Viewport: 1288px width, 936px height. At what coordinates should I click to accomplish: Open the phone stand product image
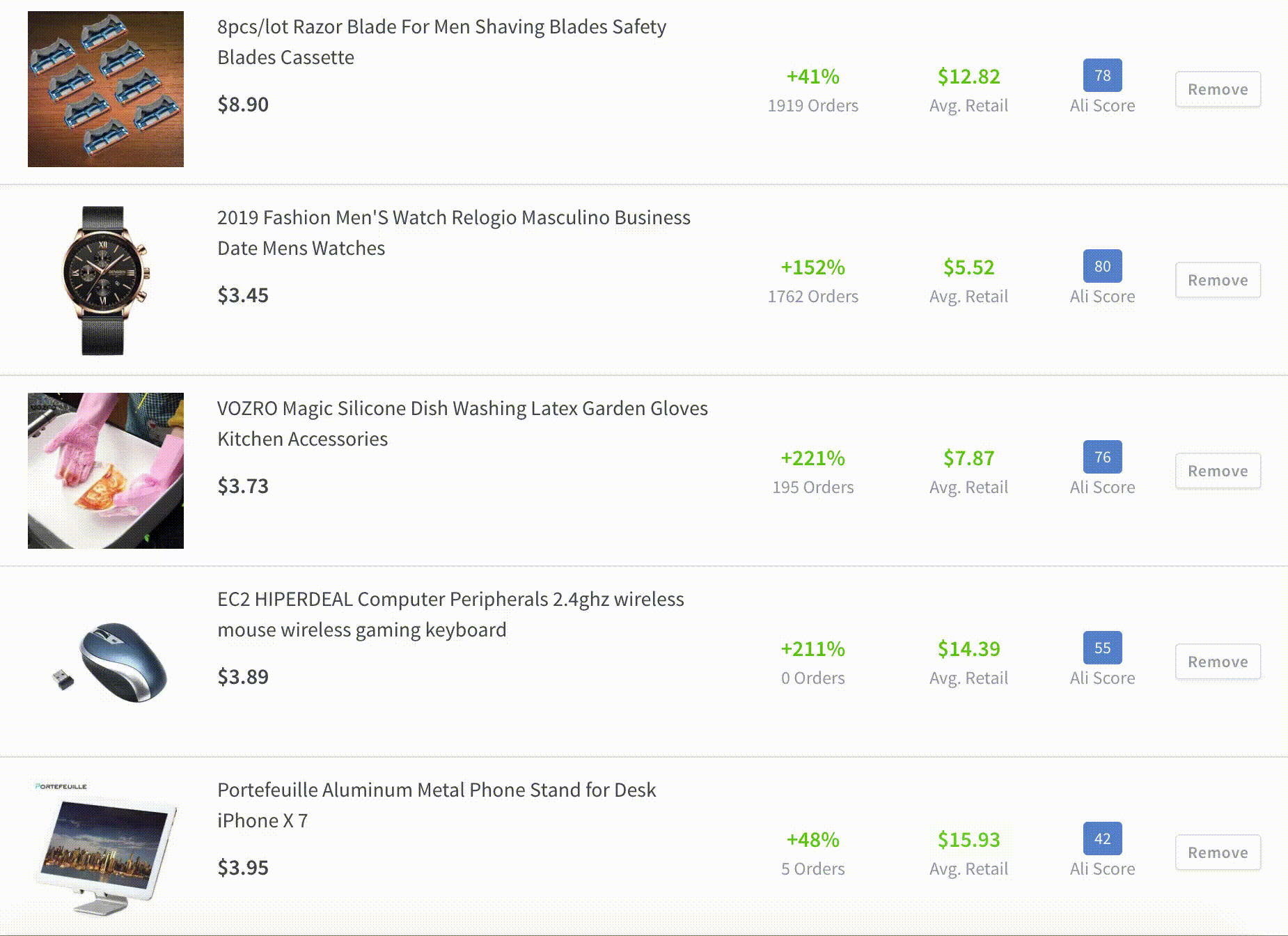[x=106, y=852]
